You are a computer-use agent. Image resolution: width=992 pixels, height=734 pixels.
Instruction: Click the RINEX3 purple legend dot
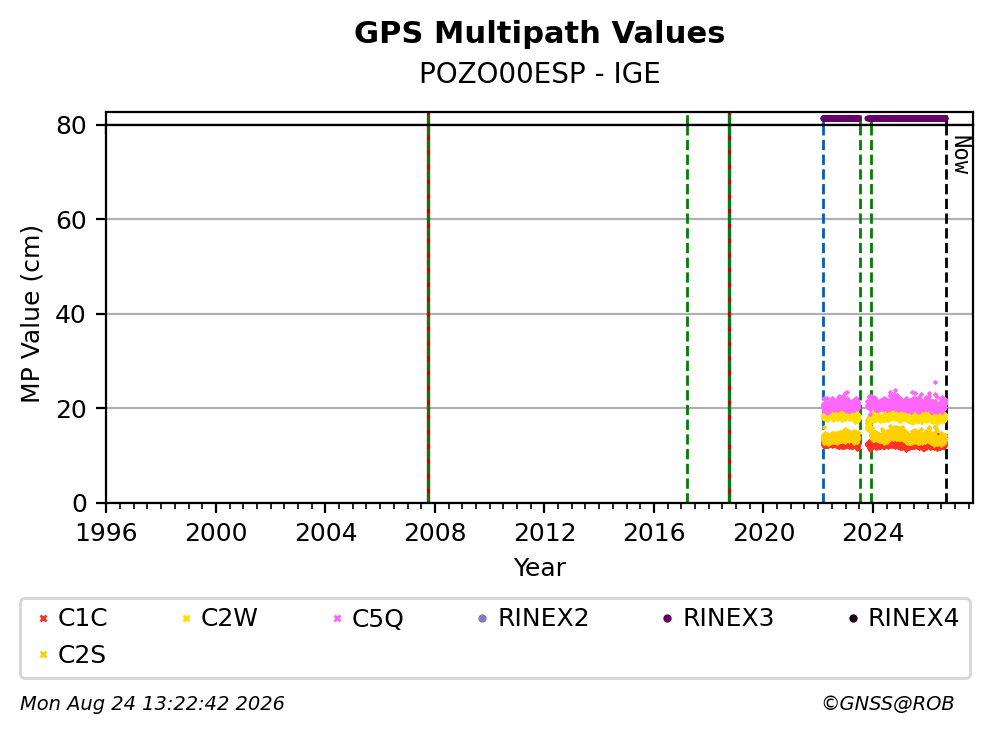click(x=667, y=618)
